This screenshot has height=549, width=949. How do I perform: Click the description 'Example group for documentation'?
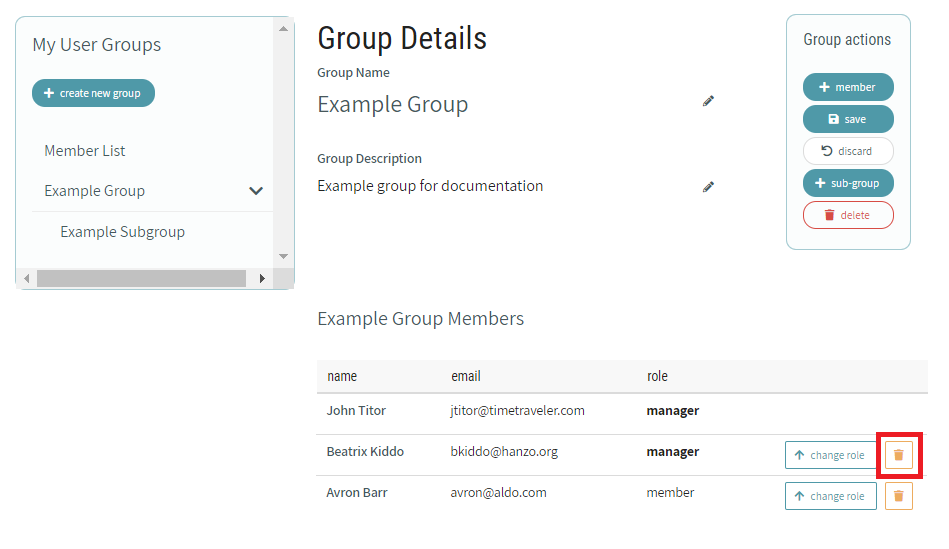pyautogui.click(x=430, y=186)
